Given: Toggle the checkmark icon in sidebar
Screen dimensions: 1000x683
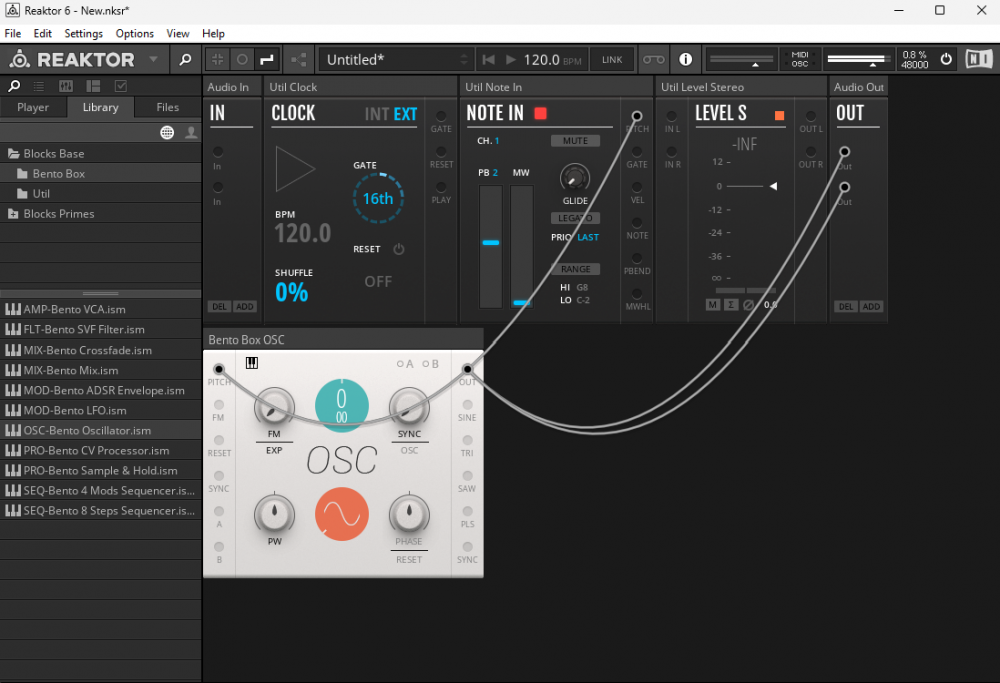Looking at the screenshot, I should 121,85.
